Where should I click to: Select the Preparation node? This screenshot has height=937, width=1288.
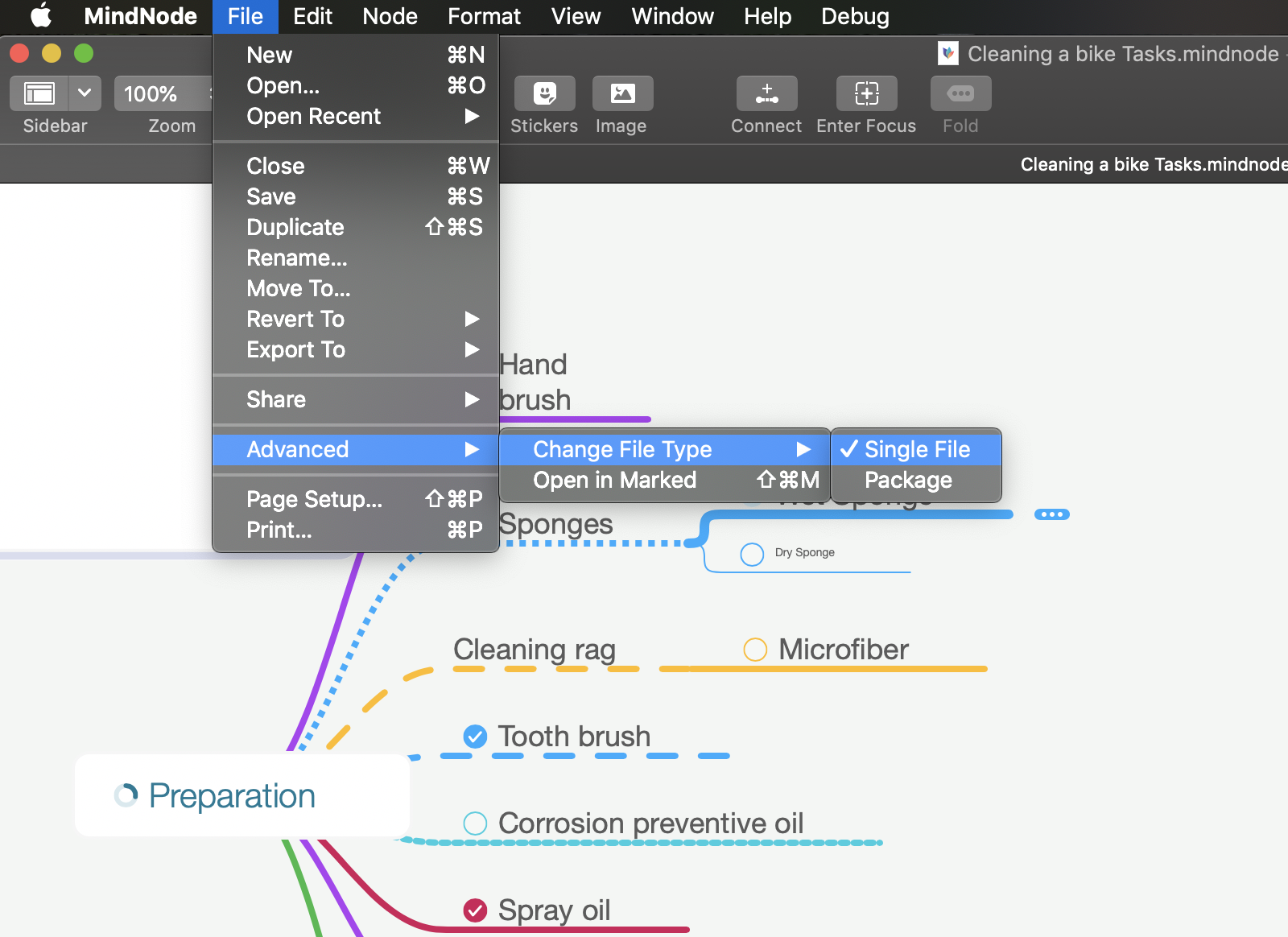[242, 795]
